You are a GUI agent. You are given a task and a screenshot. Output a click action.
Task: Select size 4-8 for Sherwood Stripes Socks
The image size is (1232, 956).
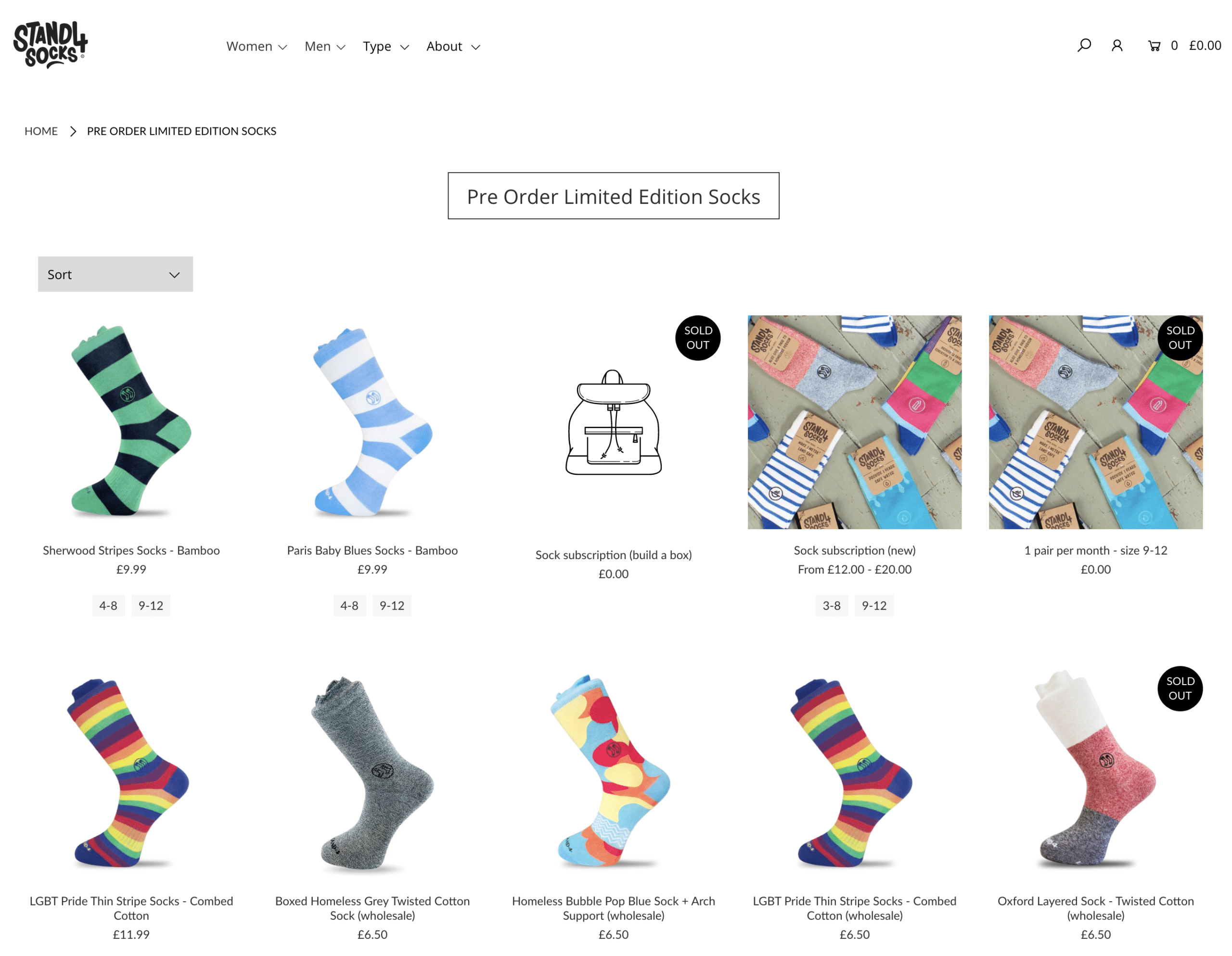[108, 606]
